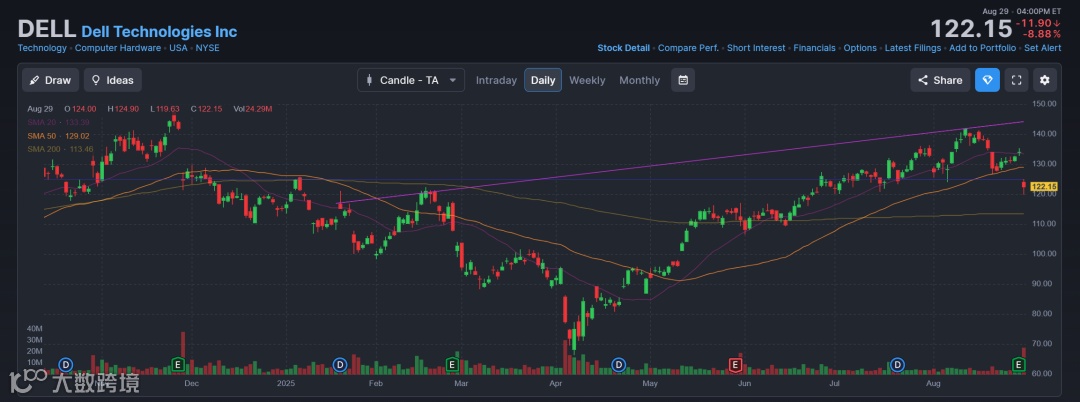This screenshot has height=402, width=1080.
Task: Open the Draw tool
Action: point(49,80)
